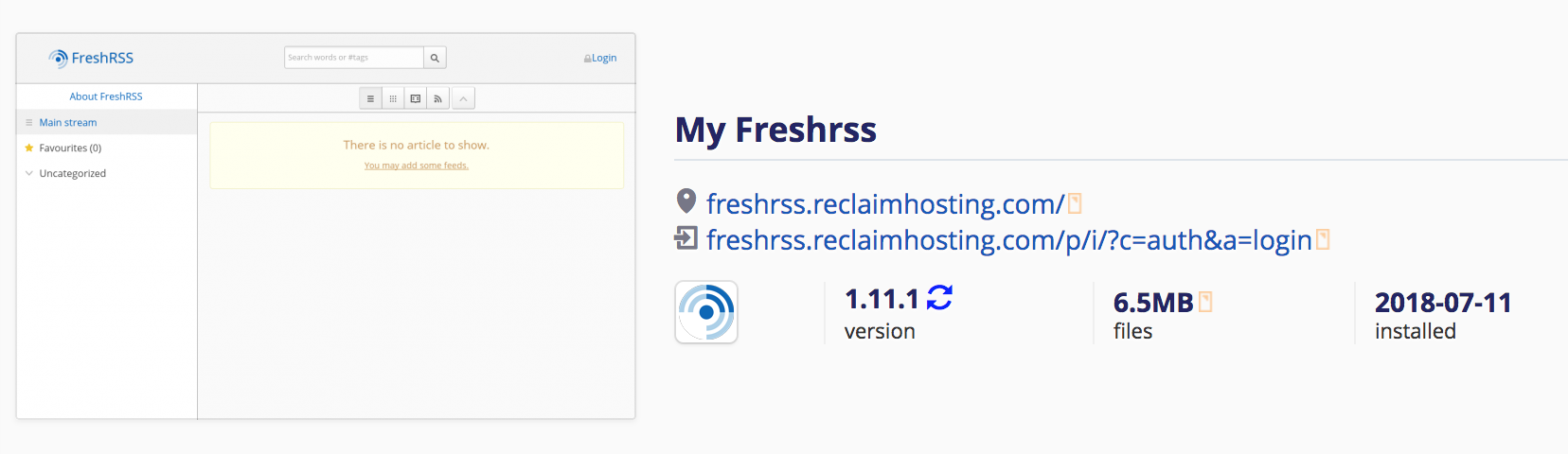Click the version update refresh icon

[939, 298]
